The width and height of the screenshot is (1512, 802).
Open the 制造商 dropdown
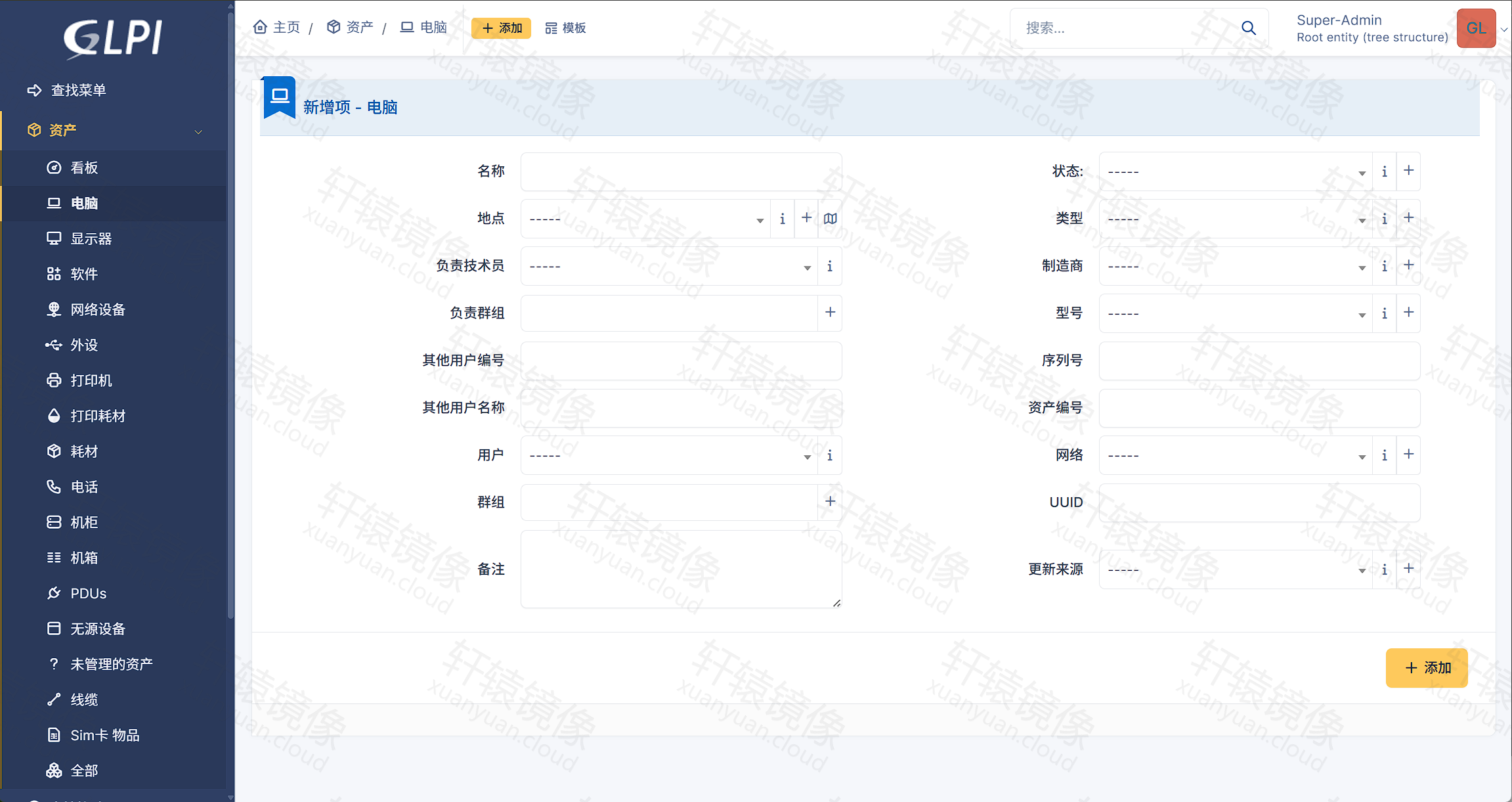[x=1236, y=266]
